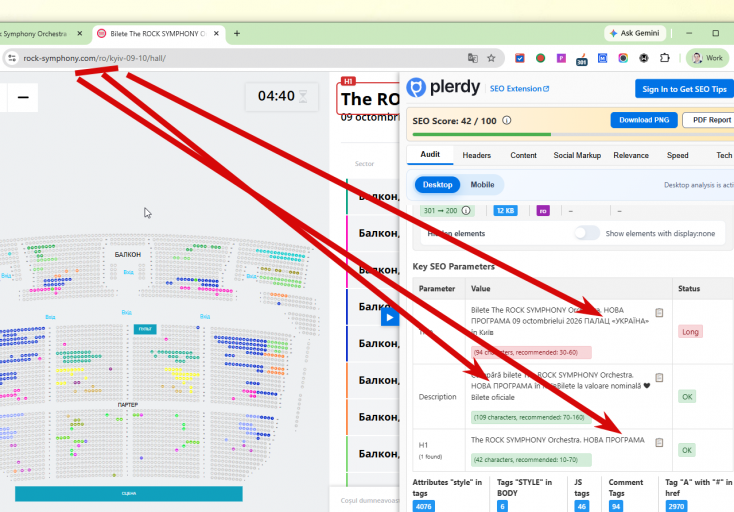734x512 pixels.
Task: Open the blue M extension icon
Action: 602,58
